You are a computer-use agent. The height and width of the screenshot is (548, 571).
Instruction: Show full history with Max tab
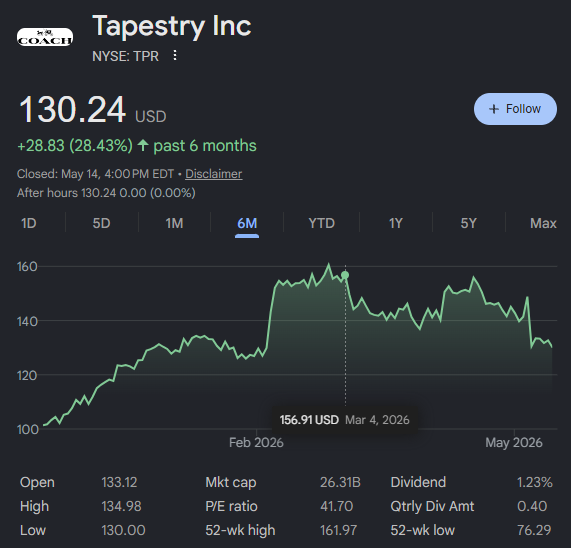click(x=543, y=223)
